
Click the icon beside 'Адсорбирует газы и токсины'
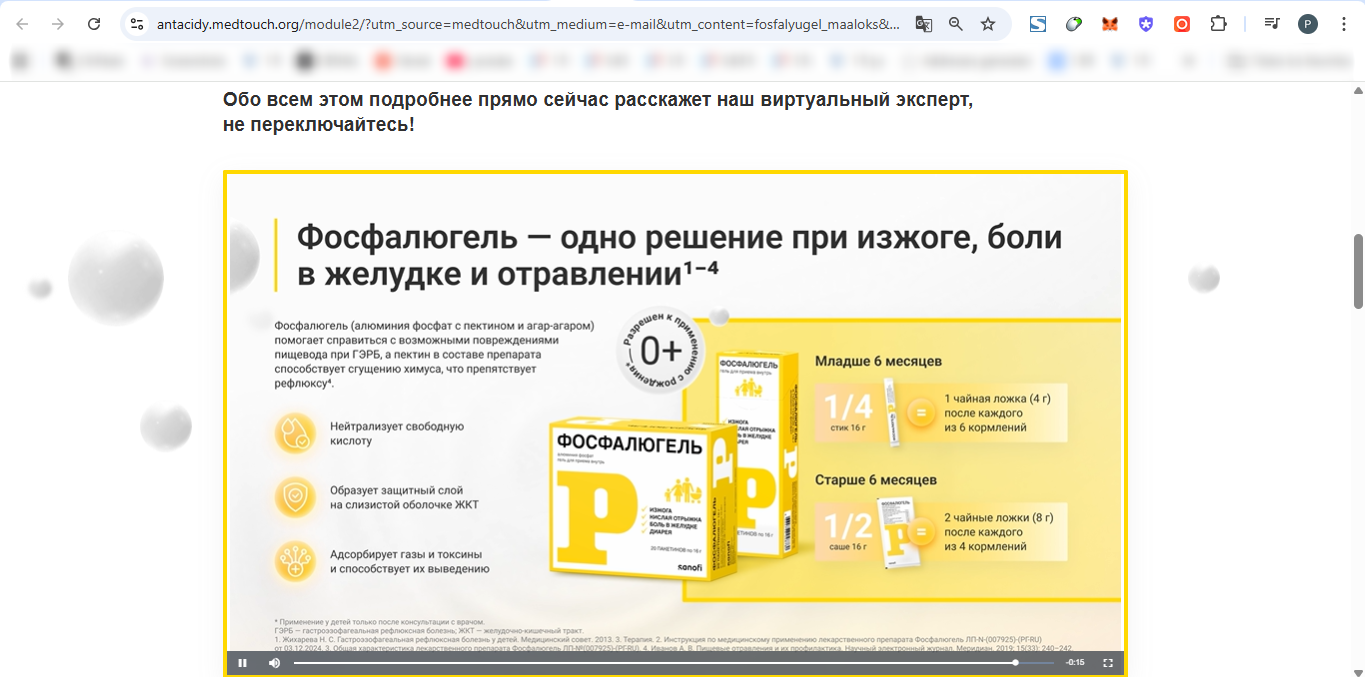[x=295, y=561]
